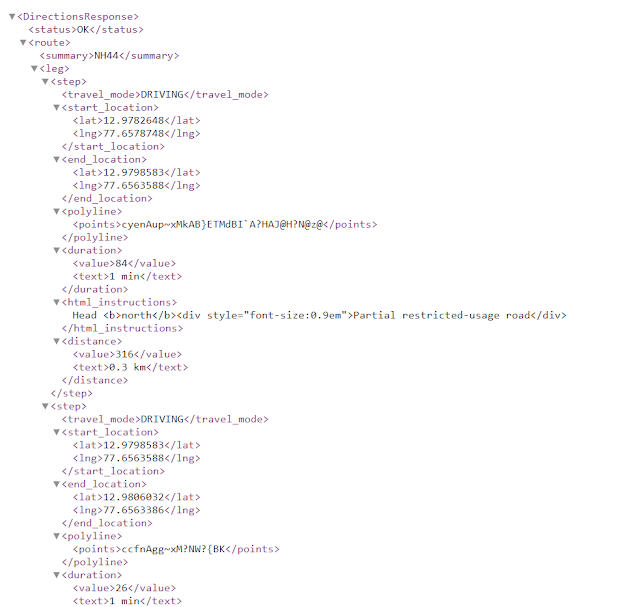Collapse the distance node triangle

point(57,341)
